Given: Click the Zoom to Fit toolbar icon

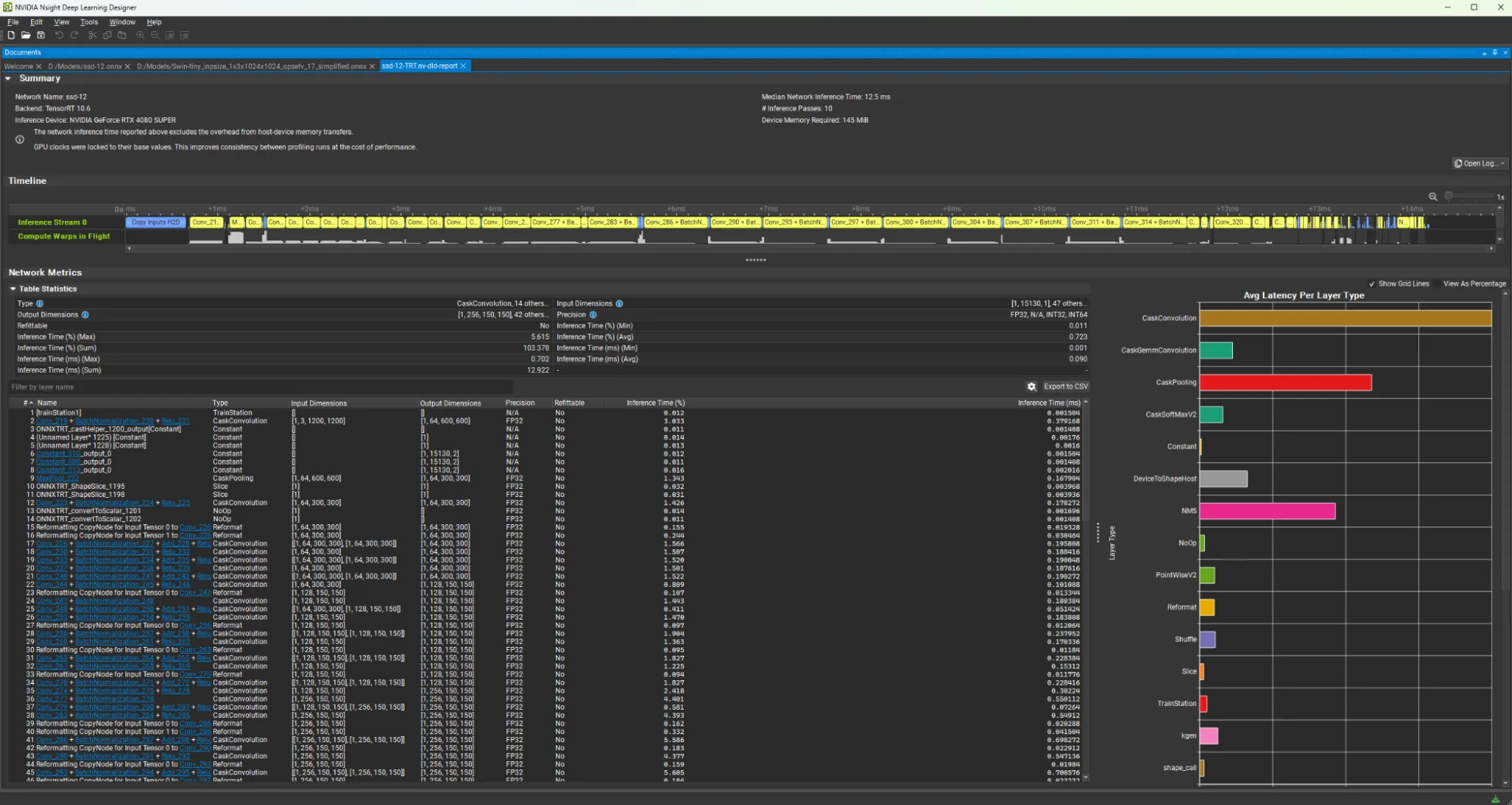Looking at the screenshot, I should (170, 35).
